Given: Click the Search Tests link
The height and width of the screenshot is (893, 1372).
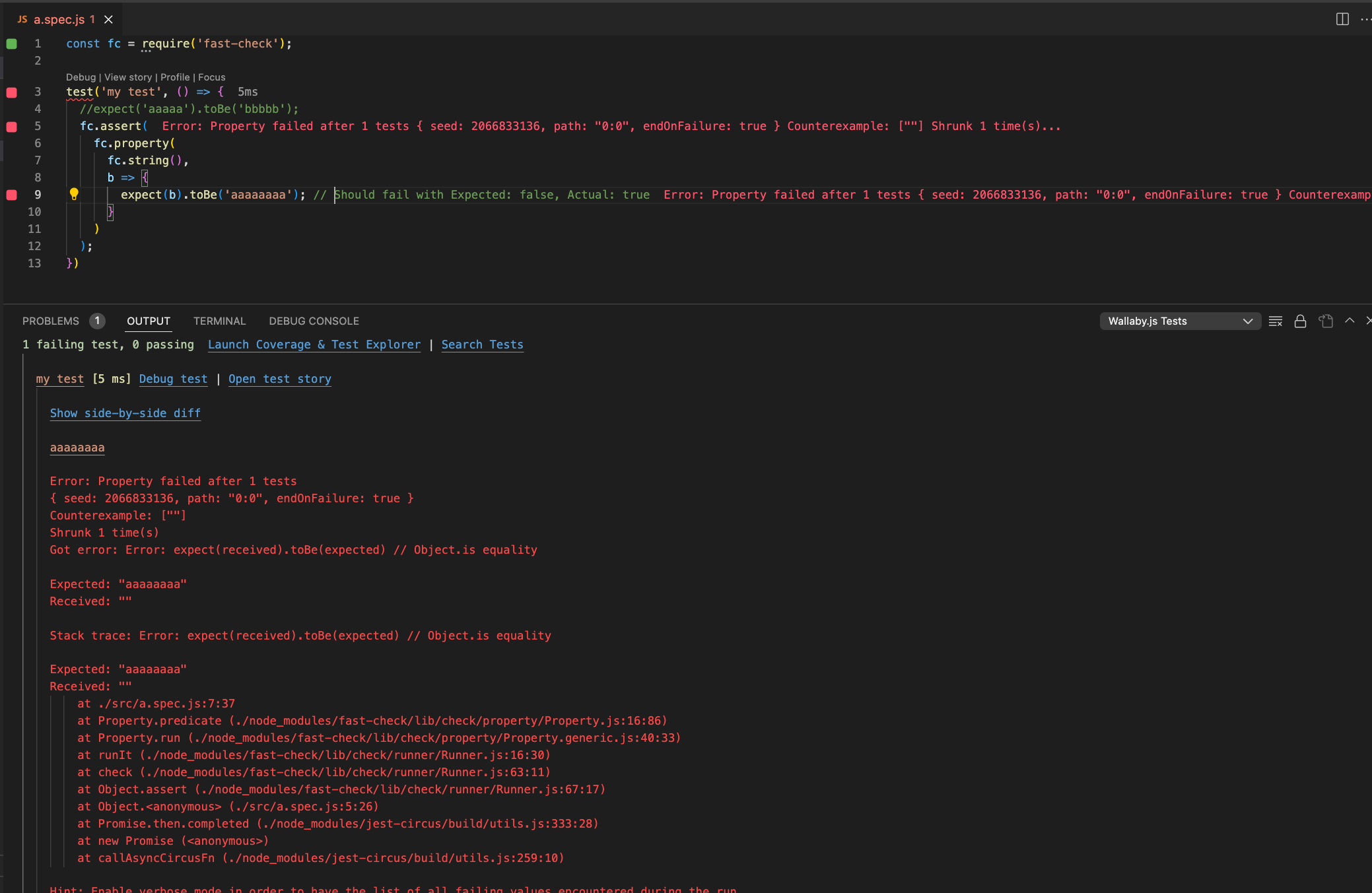Looking at the screenshot, I should [482, 345].
